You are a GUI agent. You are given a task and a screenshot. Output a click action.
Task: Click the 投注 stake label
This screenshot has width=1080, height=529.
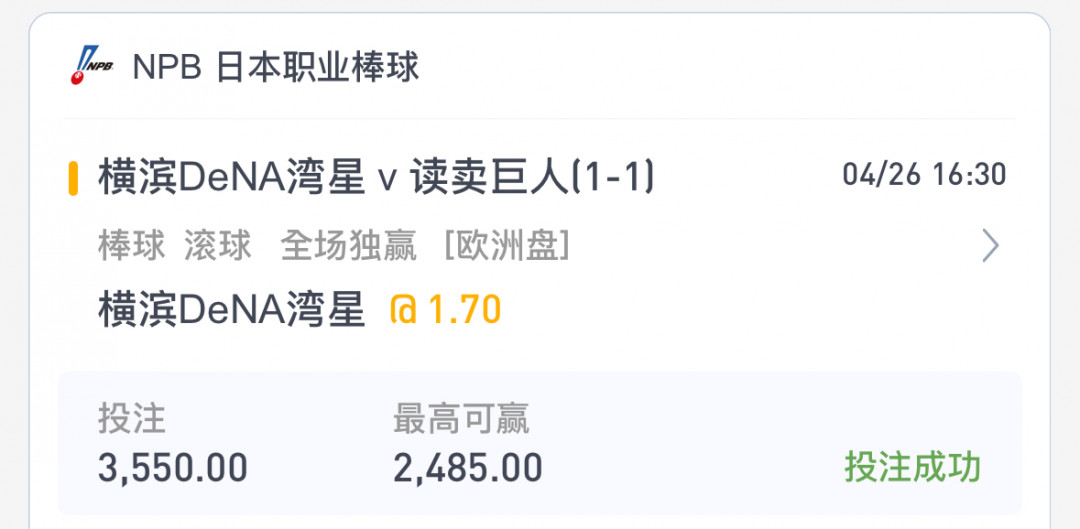pos(132,418)
